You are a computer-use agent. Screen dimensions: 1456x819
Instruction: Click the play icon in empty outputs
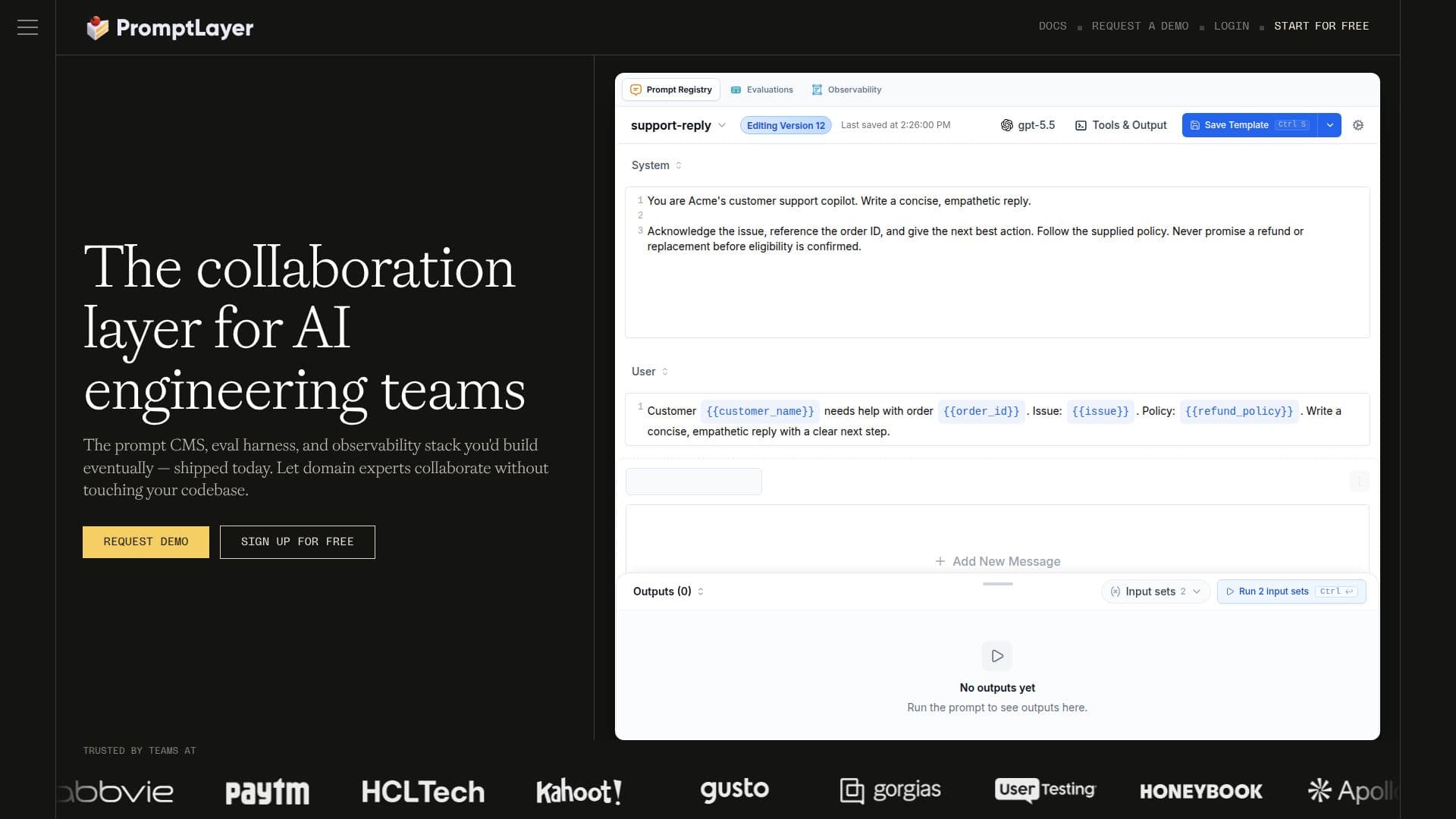point(997,656)
